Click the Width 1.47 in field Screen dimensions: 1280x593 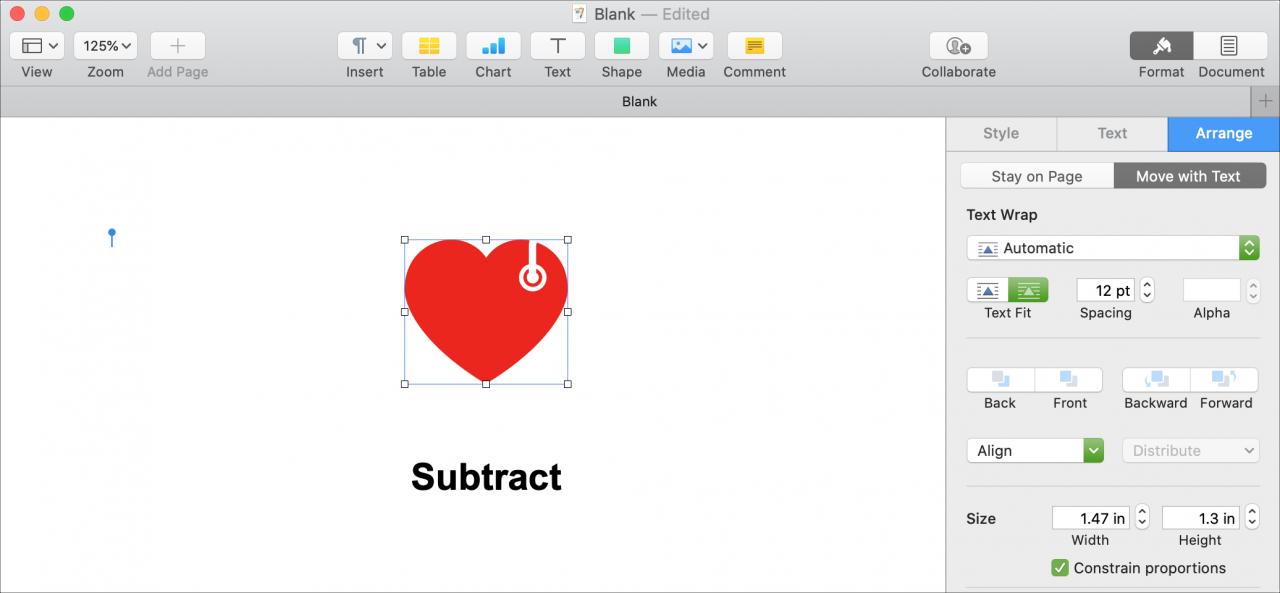(1091, 518)
